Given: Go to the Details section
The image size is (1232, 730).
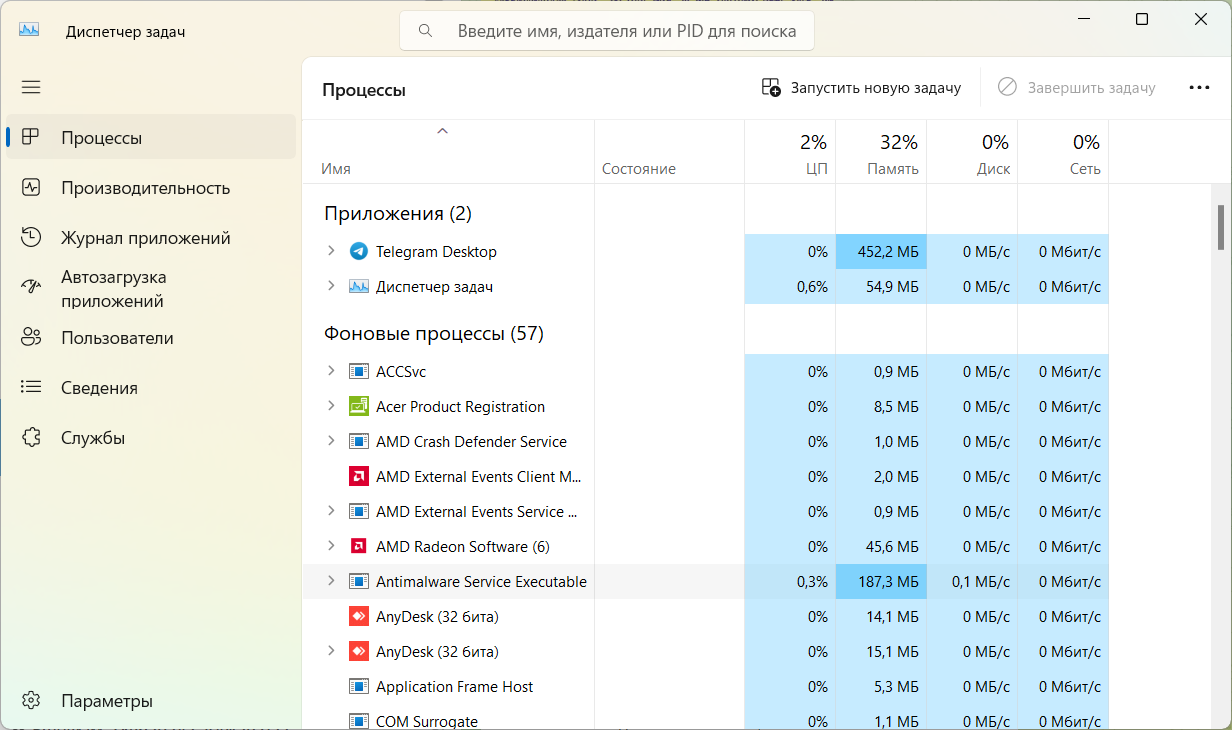Looking at the screenshot, I should tap(99, 388).
